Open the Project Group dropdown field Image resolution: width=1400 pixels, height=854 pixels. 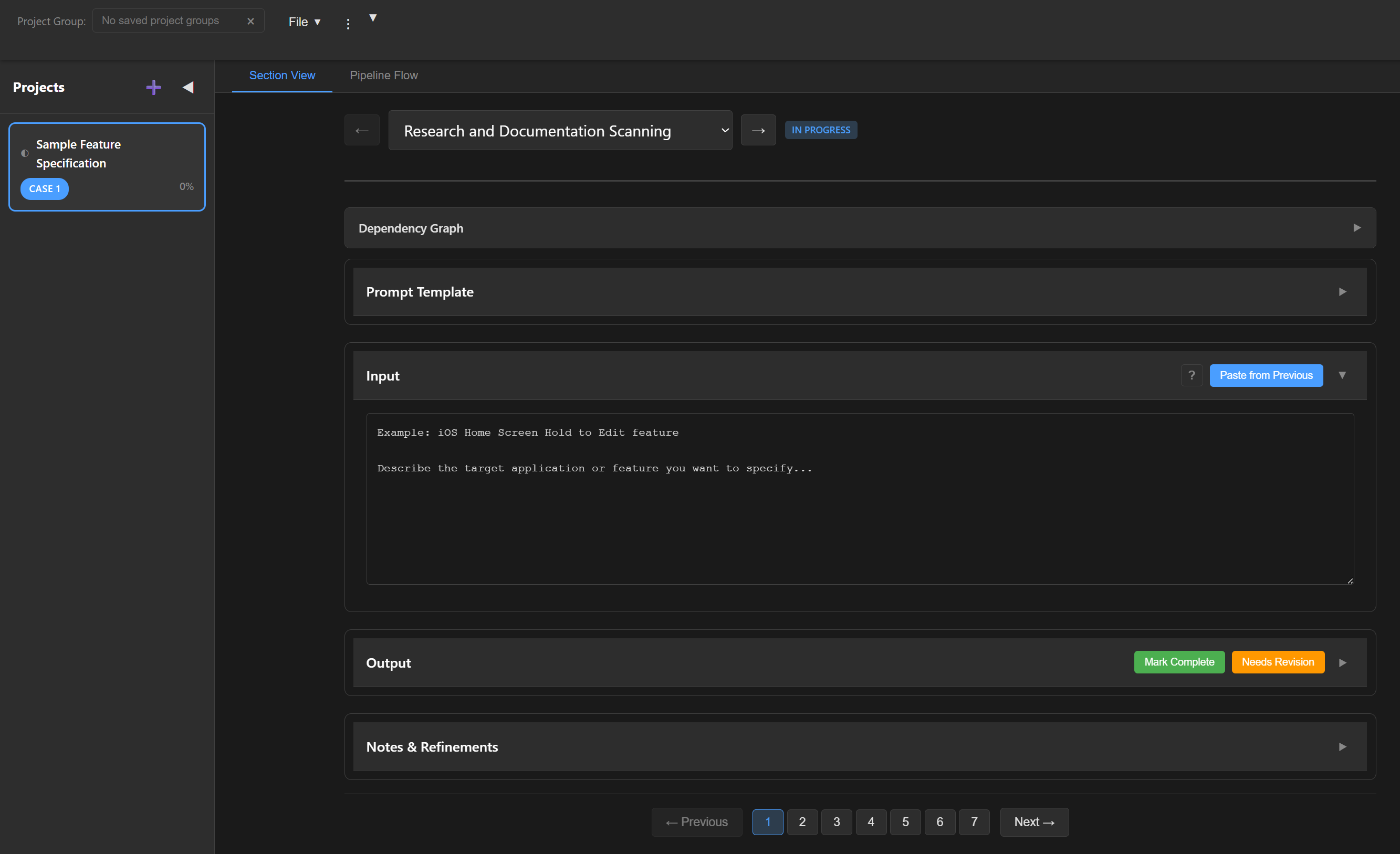[x=178, y=20]
